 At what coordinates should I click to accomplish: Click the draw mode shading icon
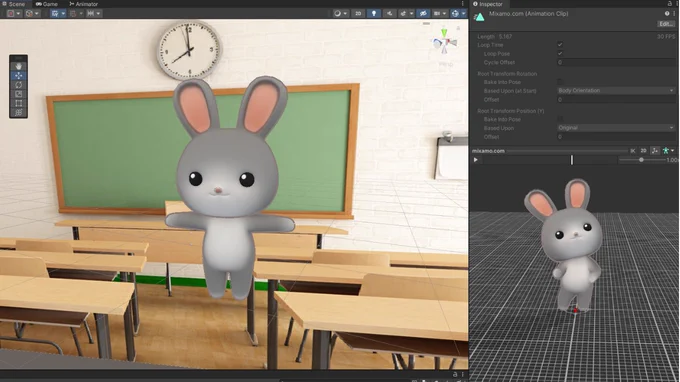(x=337, y=13)
